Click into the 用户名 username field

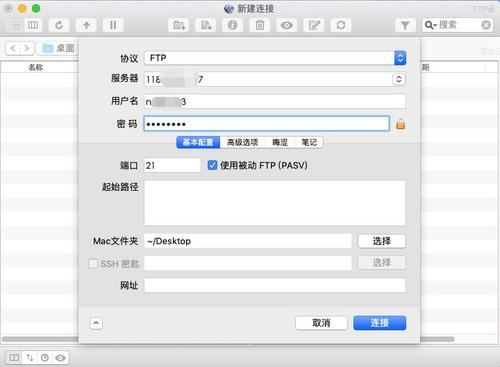point(275,101)
